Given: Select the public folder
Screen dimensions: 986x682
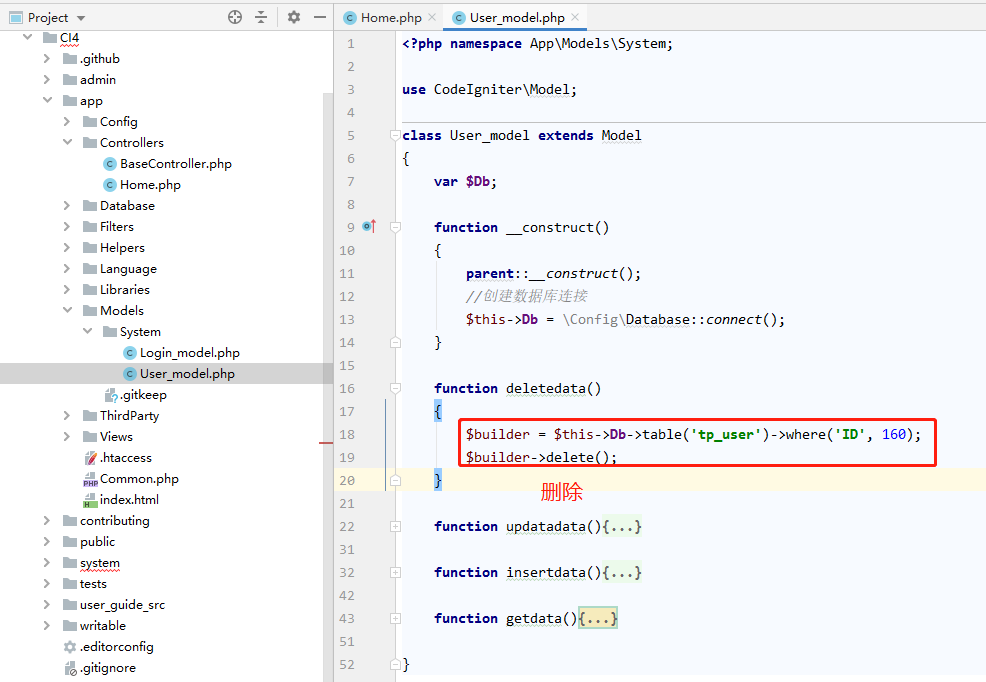Looking at the screenshot, I should point(97,542).
